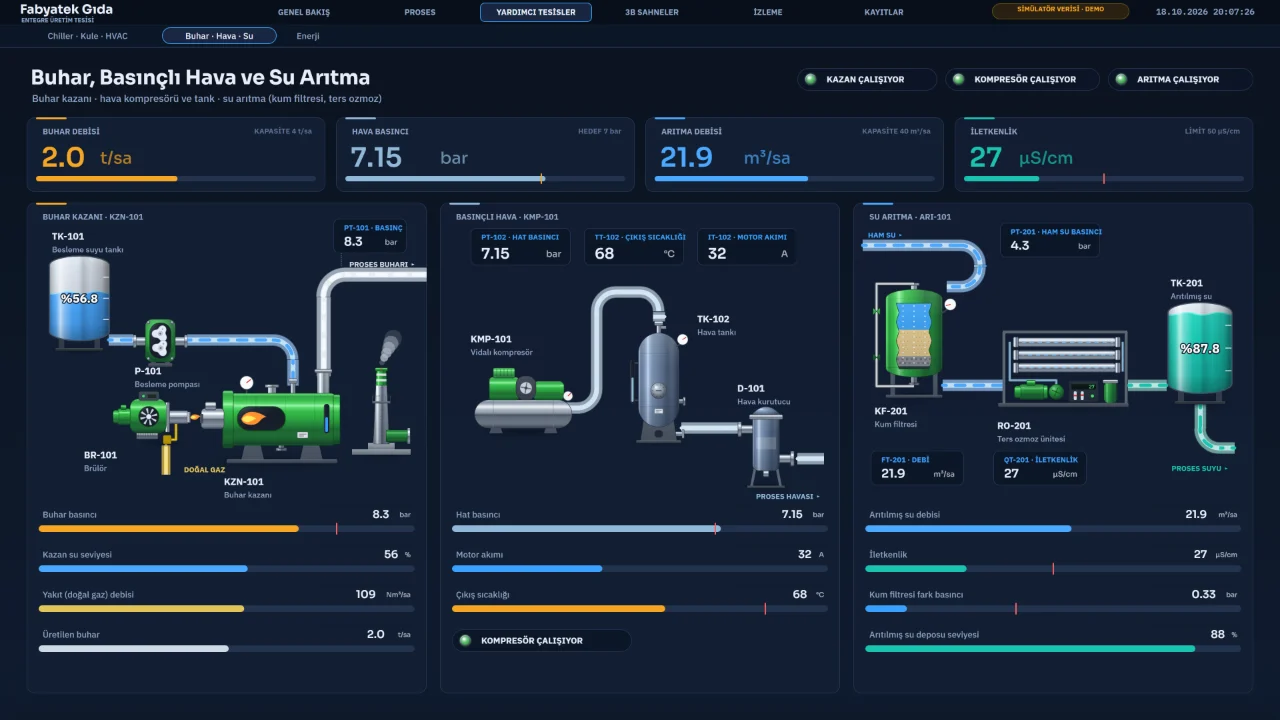The height and width of the screenshot is (720, 1280).
Task: Open the 3B SAHNELER tab
Action: [652, 12]
